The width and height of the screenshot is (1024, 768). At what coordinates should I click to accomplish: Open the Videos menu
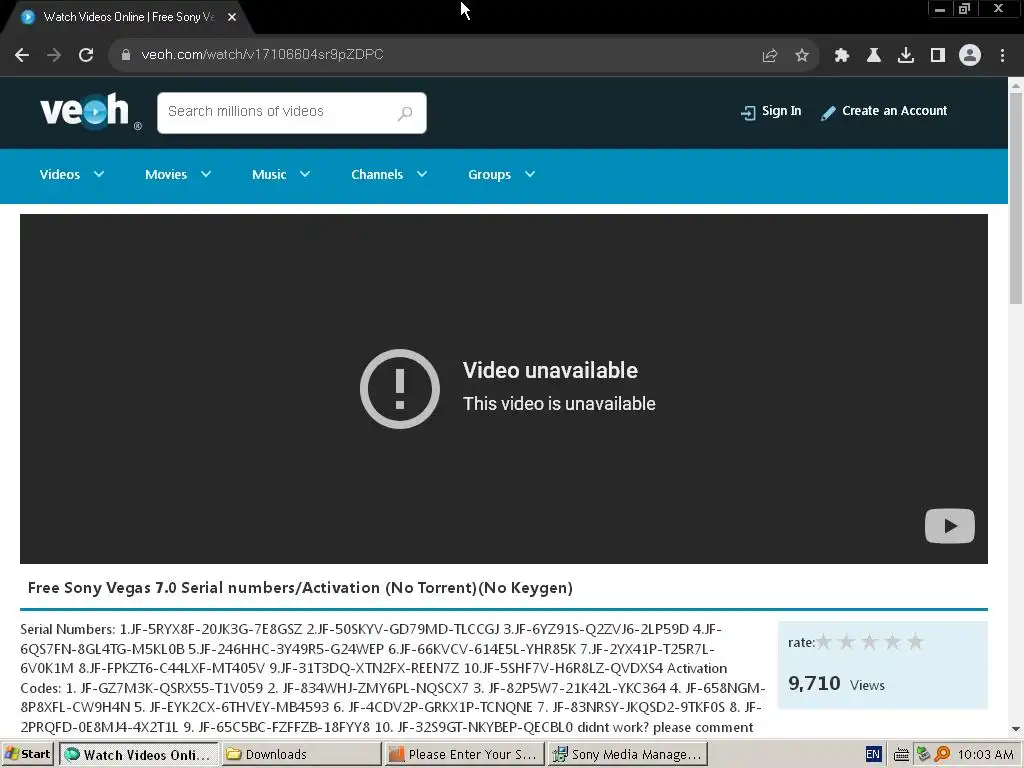pyautogui.click(x=59, y=174)
